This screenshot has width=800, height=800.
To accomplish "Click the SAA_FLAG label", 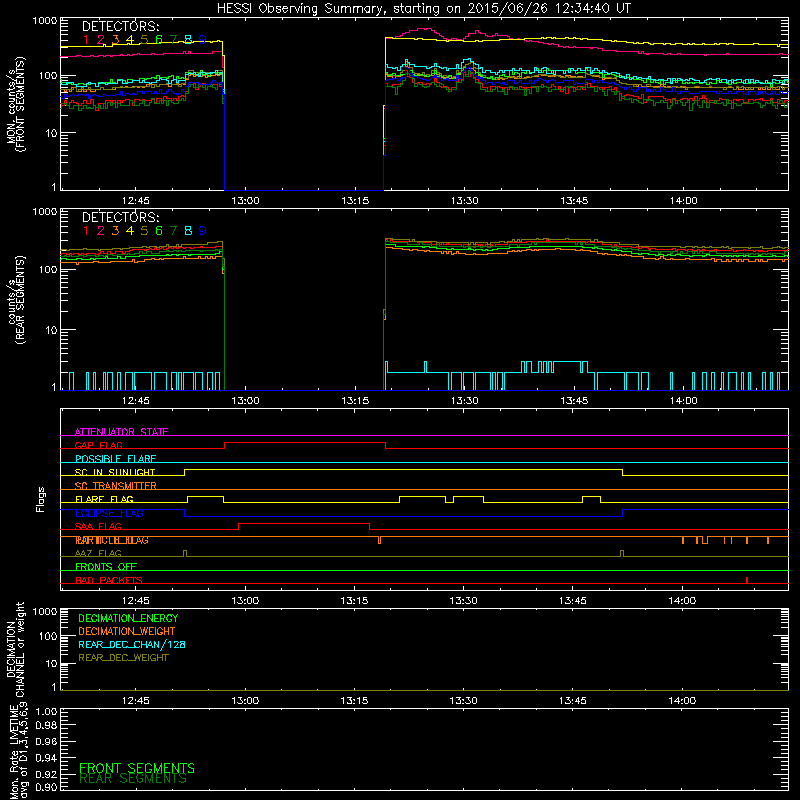I will coord(98,526).
